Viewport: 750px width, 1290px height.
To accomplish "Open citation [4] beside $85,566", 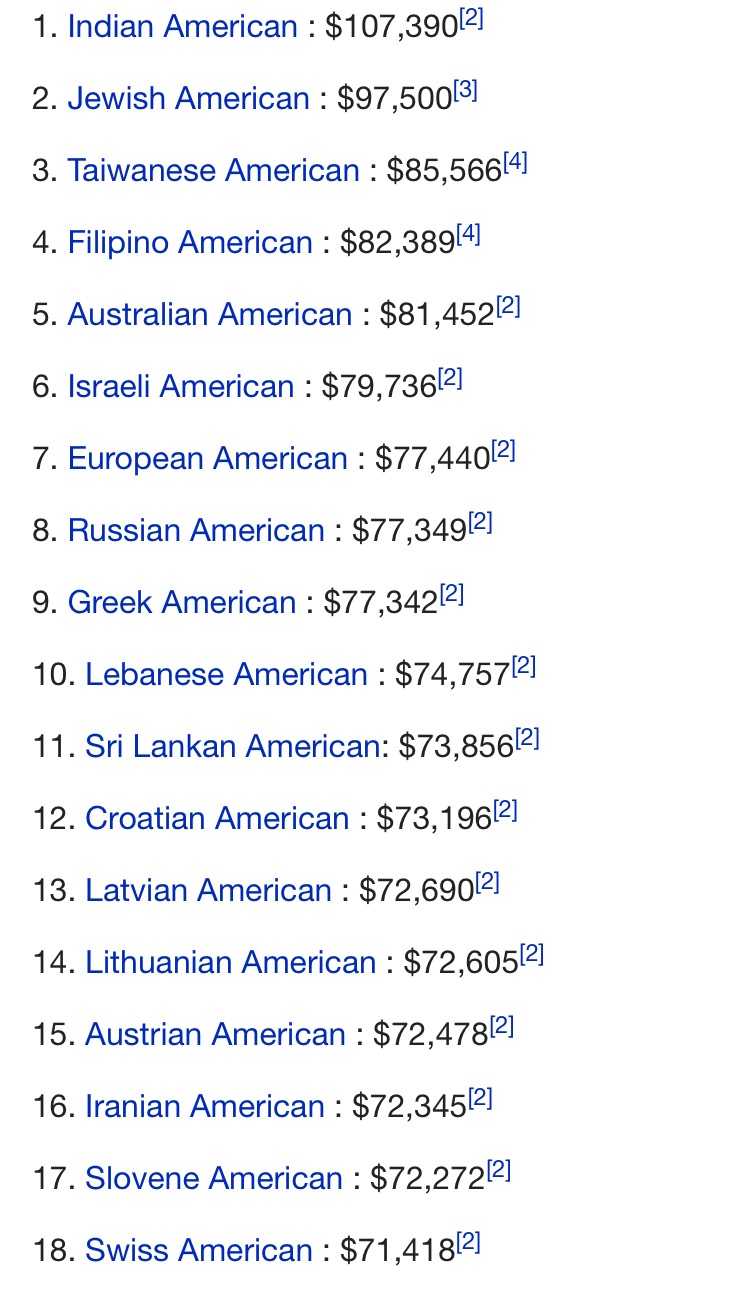I will (x=515, y=164).
